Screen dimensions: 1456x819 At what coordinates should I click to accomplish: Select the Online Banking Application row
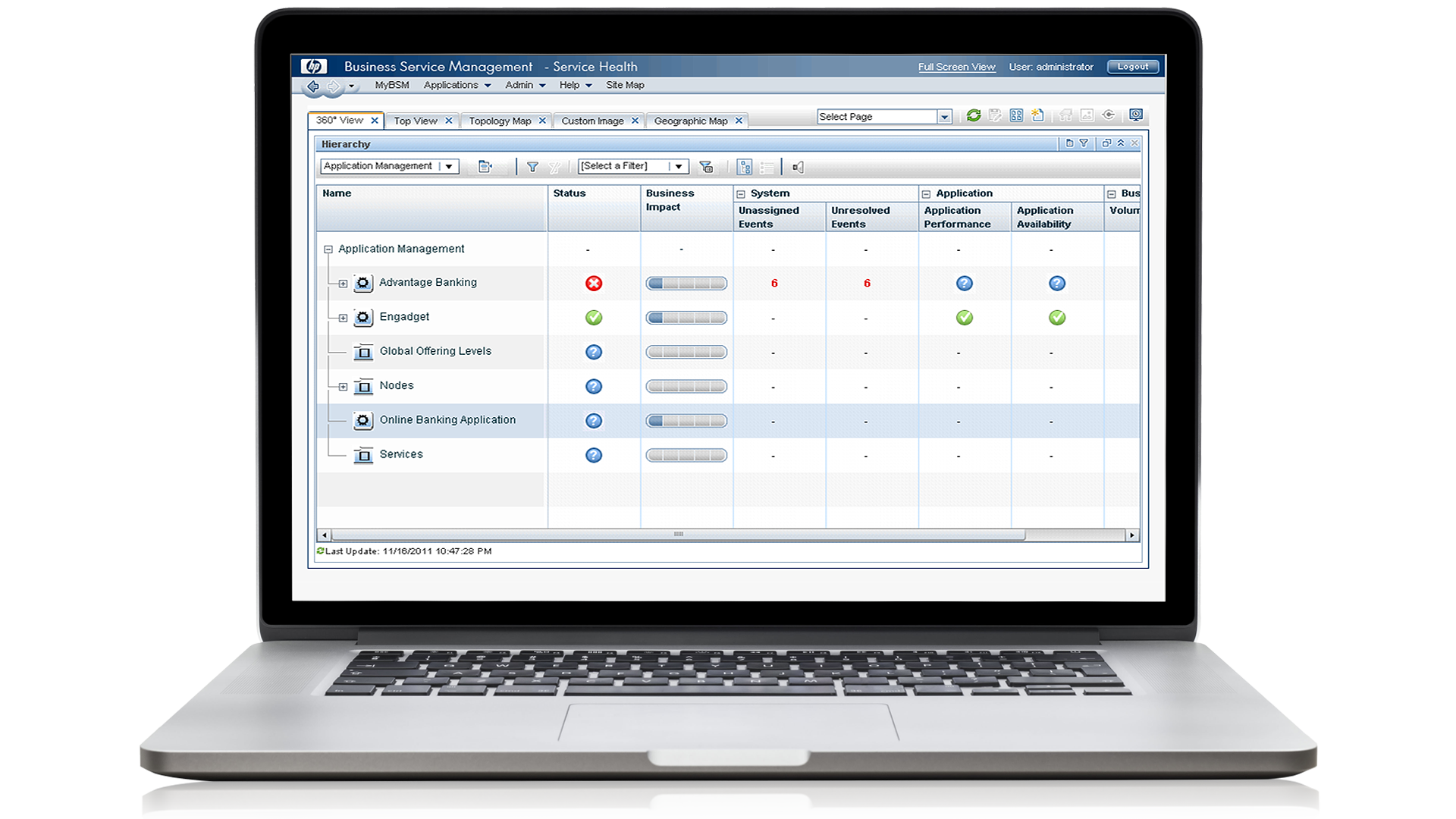728,421
